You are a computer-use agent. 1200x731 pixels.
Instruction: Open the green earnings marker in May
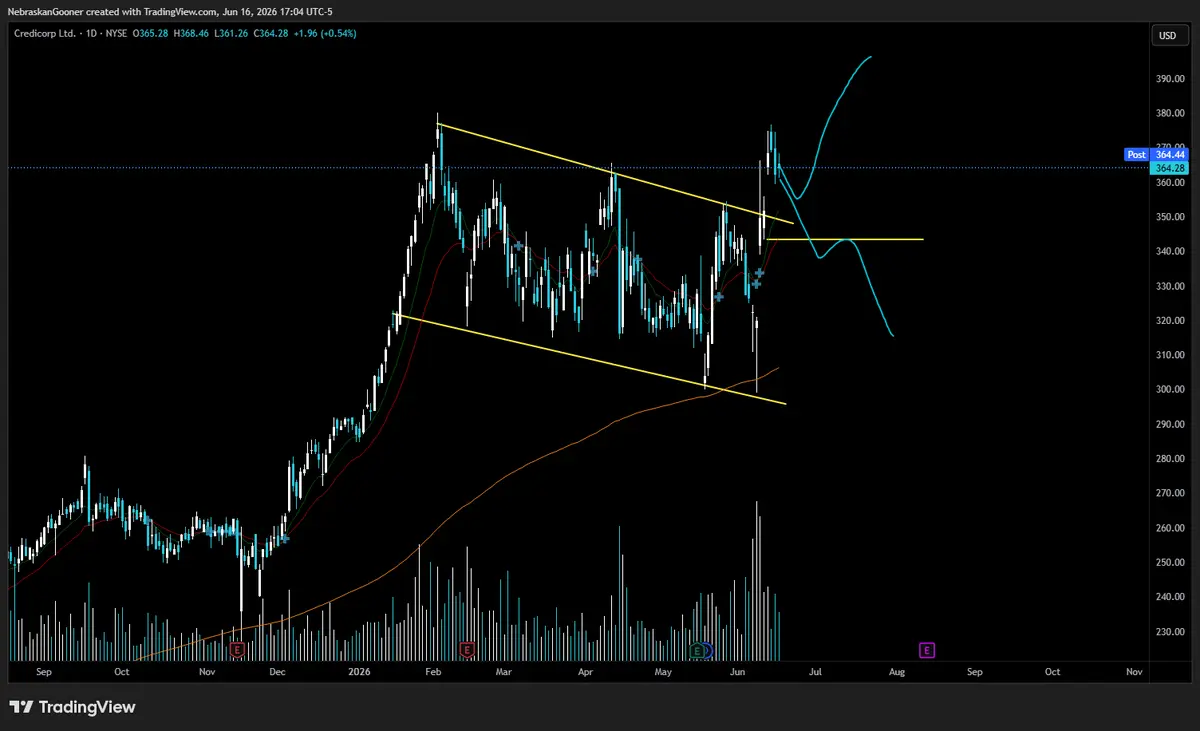click(x=697, y=650)
